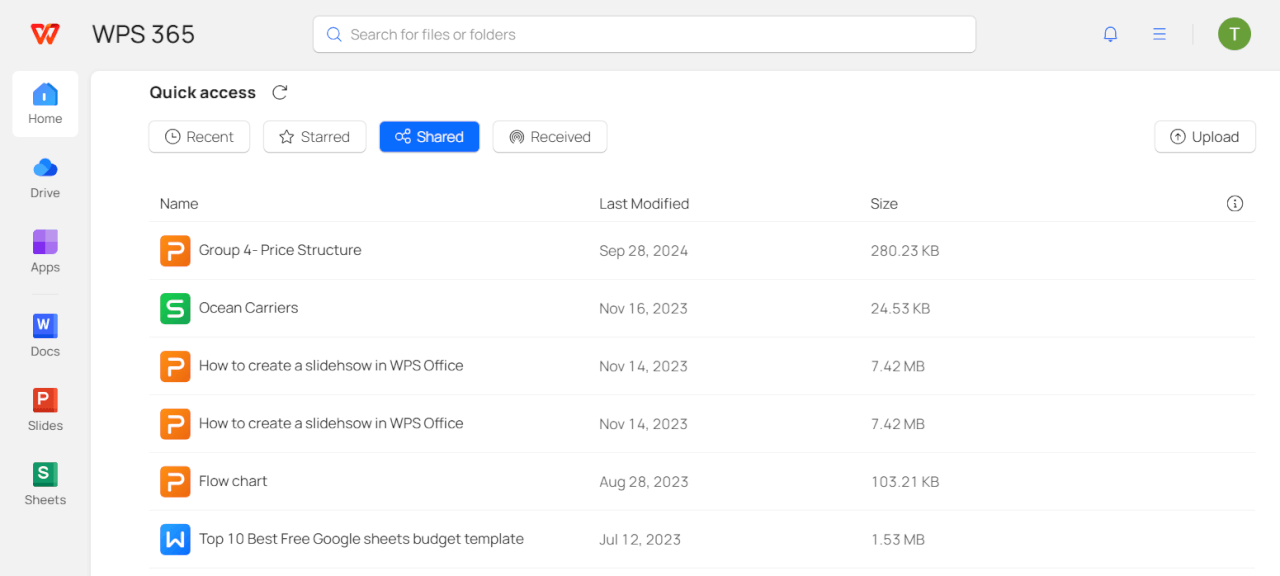Select the Received tab
The height and width of the screenshot is (576, 1280).
tap(549, 137)
